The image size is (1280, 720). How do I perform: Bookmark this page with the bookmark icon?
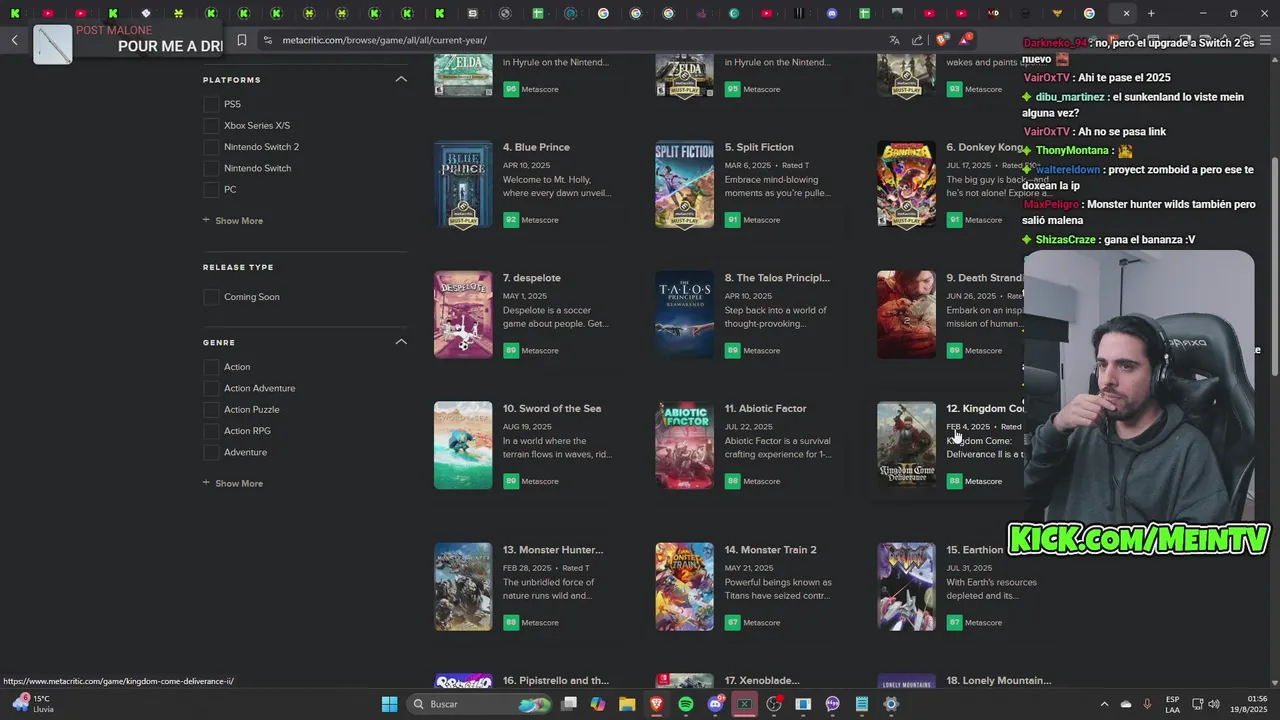coord(242,40)
